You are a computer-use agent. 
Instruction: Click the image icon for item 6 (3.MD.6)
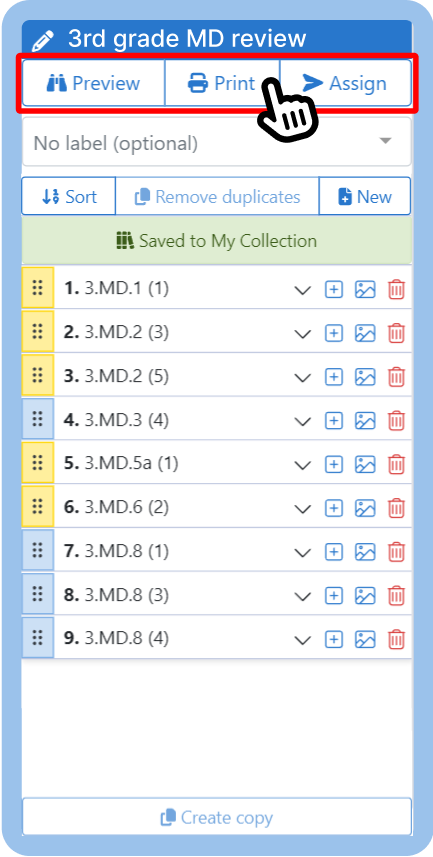(x=365, y=508)
